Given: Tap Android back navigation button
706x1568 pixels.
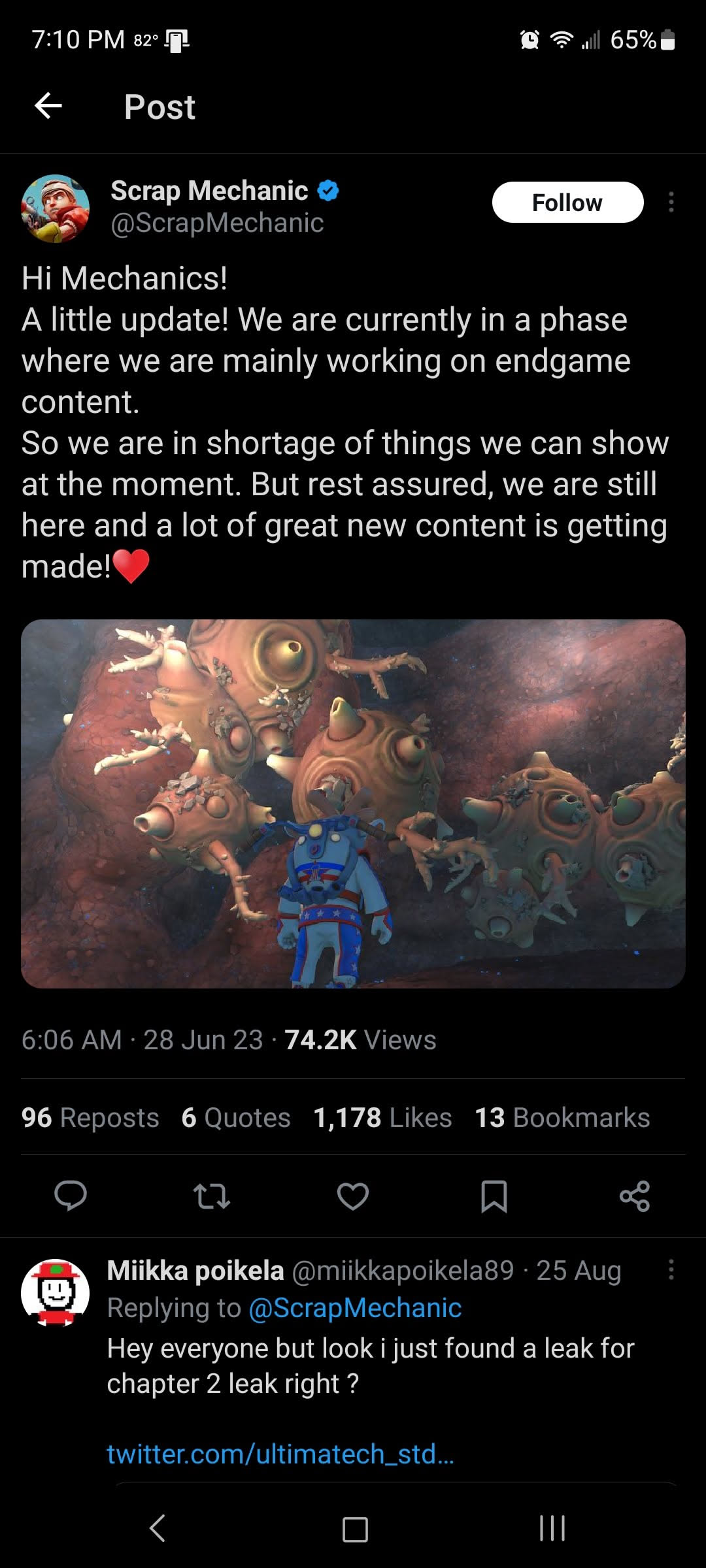Looking at the screenshot, I should 158,1528.
